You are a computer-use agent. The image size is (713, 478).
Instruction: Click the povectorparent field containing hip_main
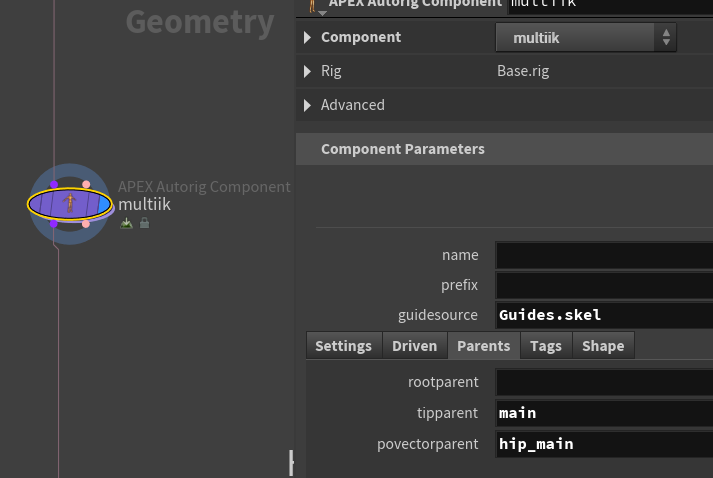604,444
